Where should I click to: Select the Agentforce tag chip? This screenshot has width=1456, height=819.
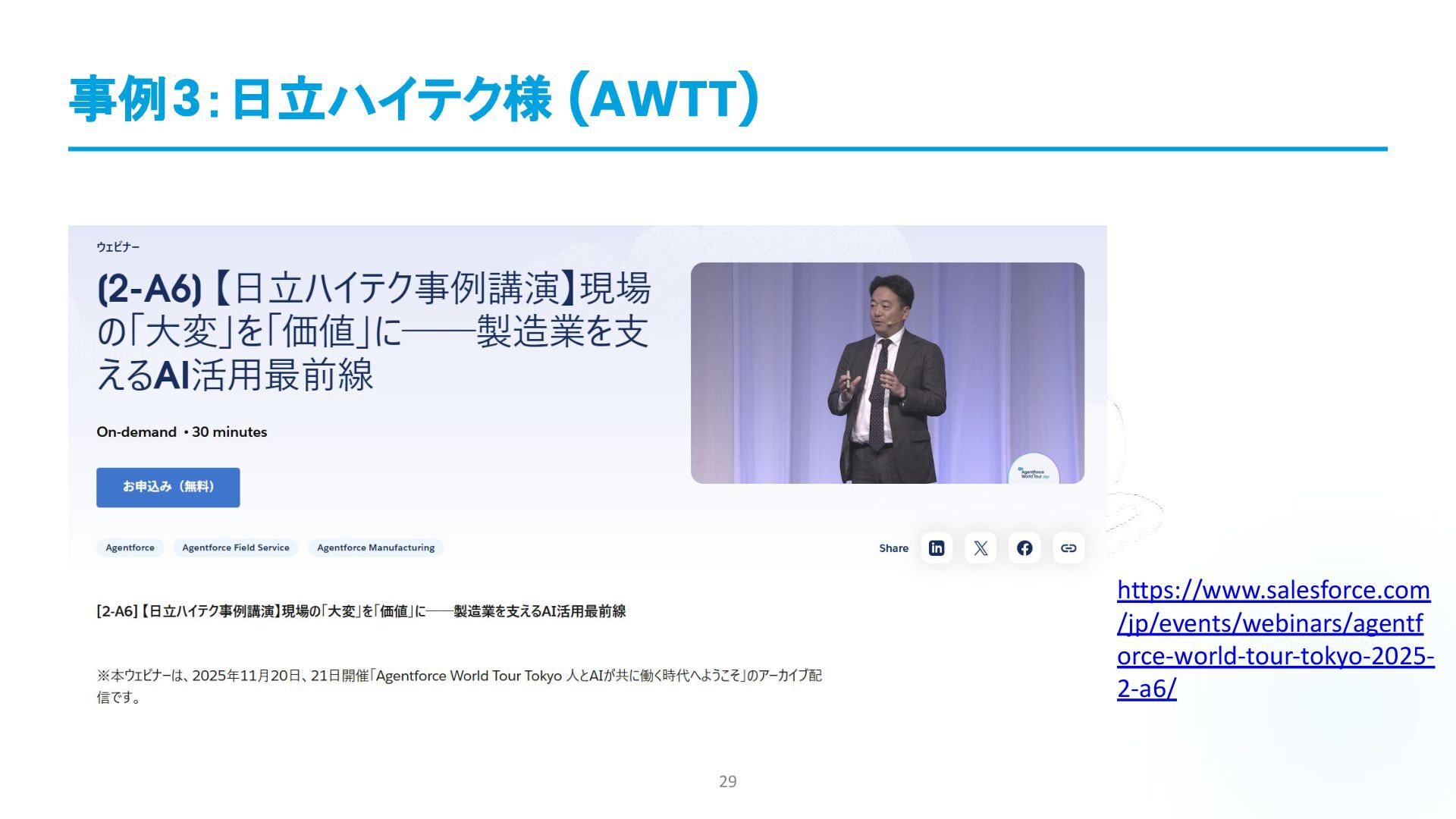pos(130,548)
